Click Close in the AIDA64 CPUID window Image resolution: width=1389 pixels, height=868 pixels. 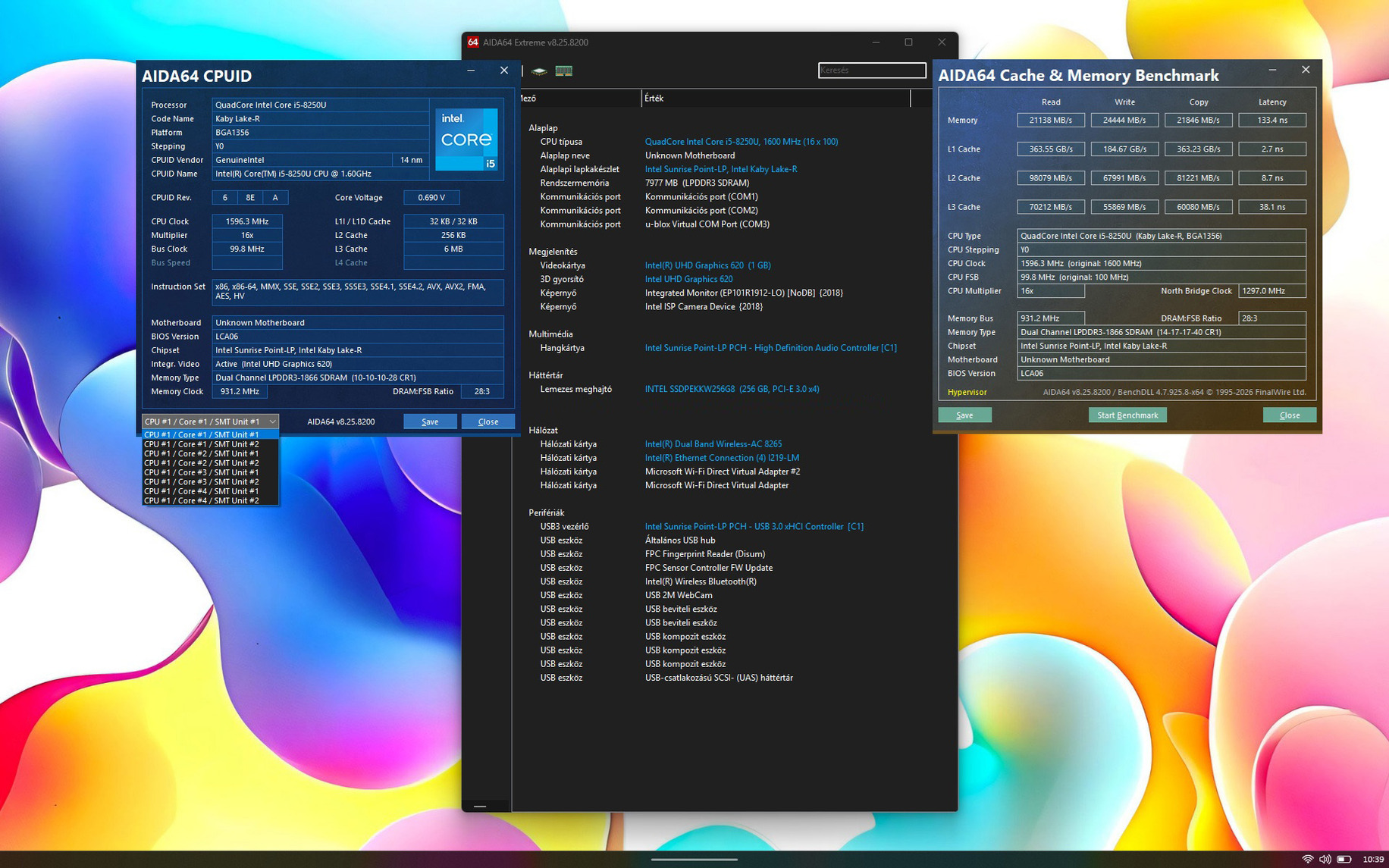(x=488, y=421)
